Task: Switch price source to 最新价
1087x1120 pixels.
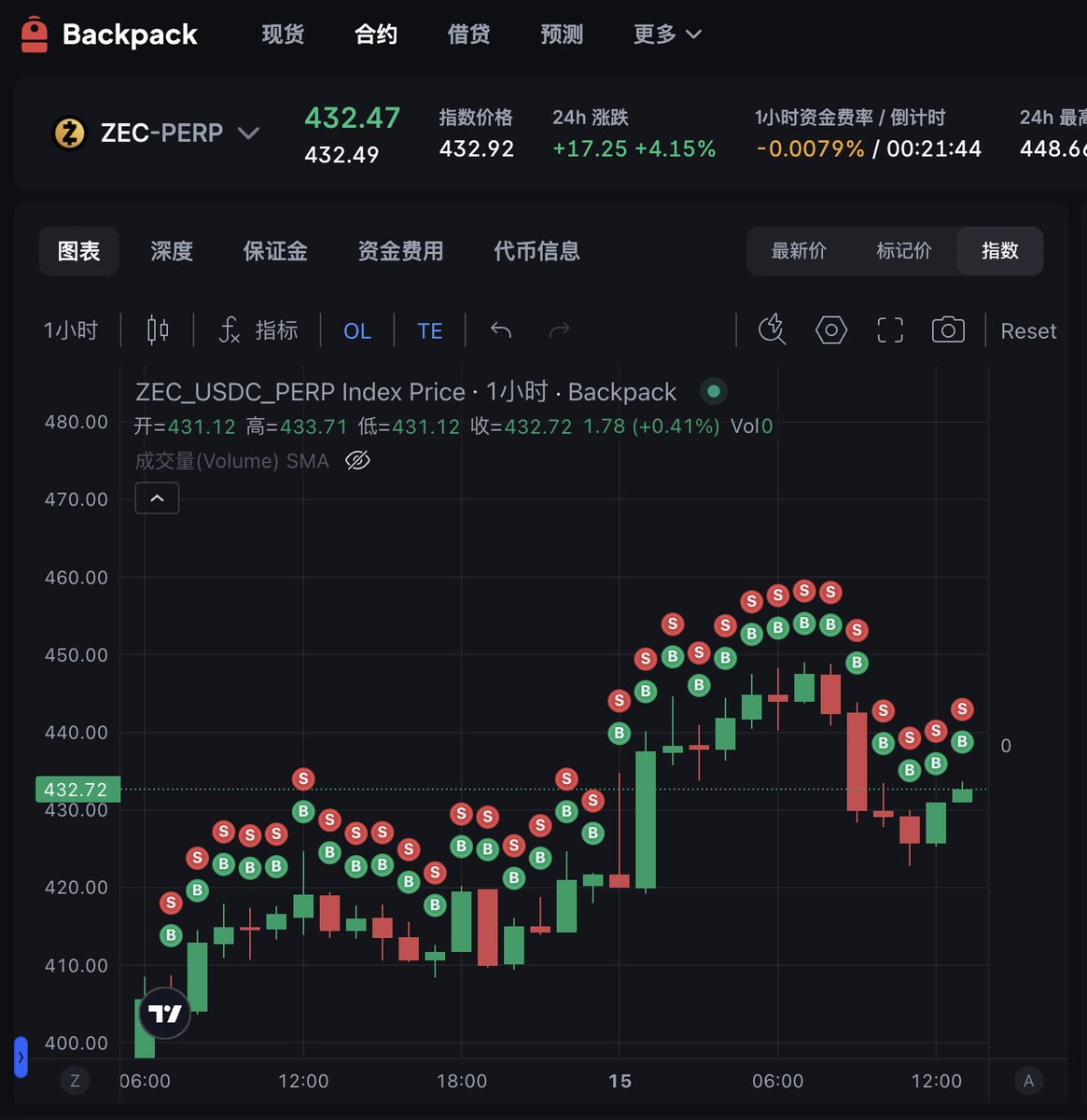Action: 799,251
